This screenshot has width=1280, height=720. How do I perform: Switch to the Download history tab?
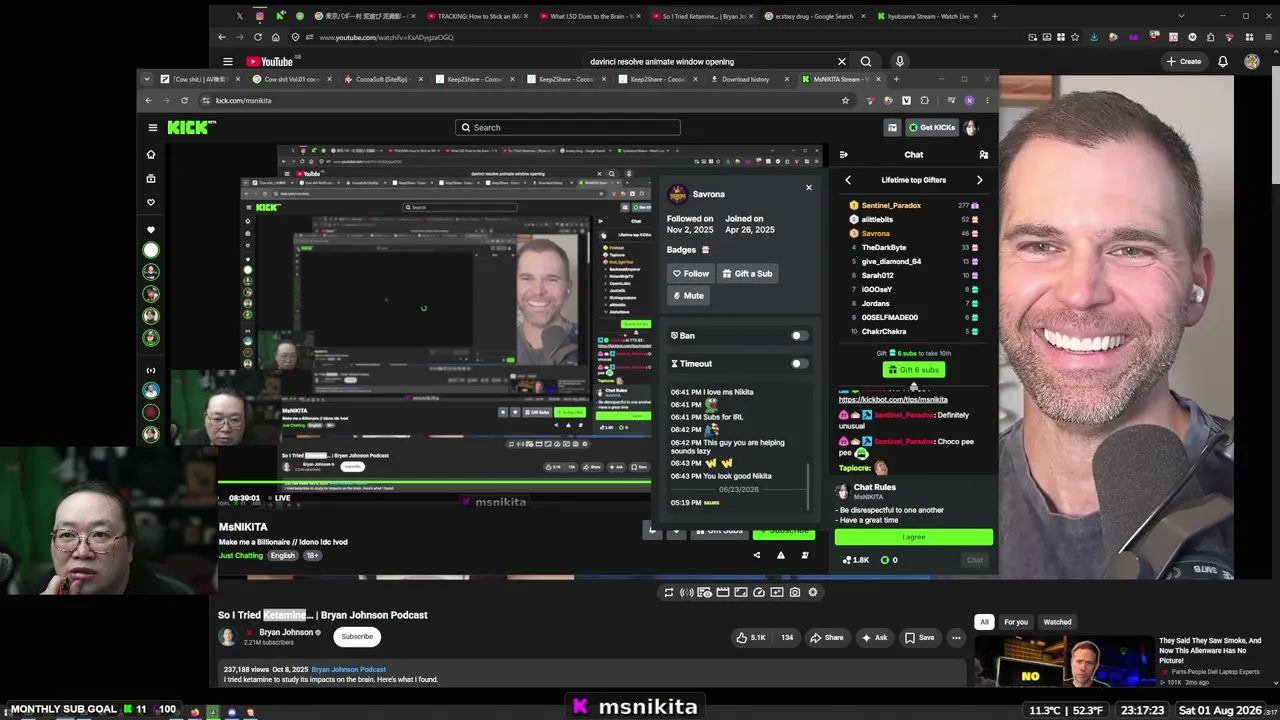(749, 79)
